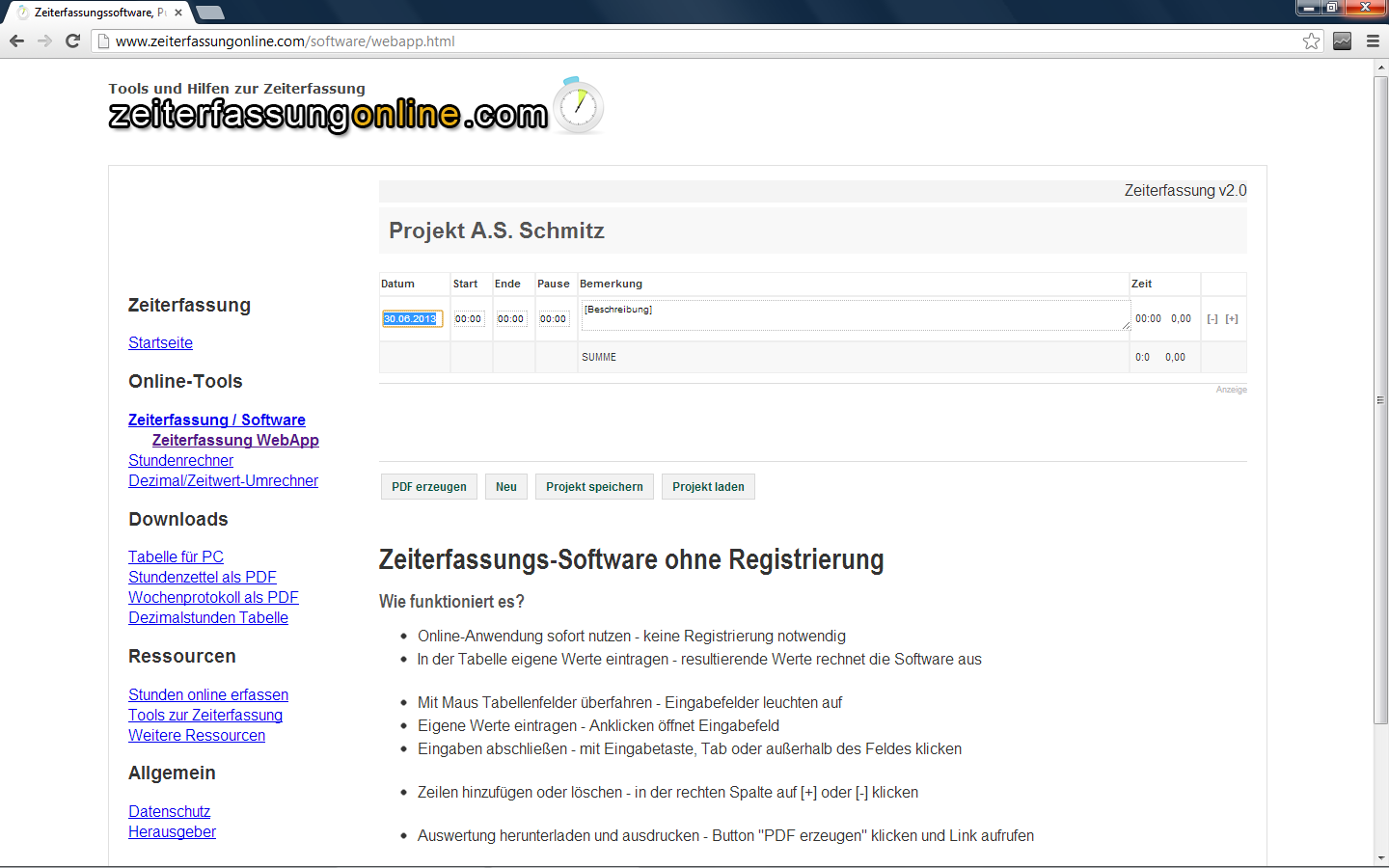Click the Beschreibung remark text area
Viewport: 1389px width, 868px height.
point(855,315)
